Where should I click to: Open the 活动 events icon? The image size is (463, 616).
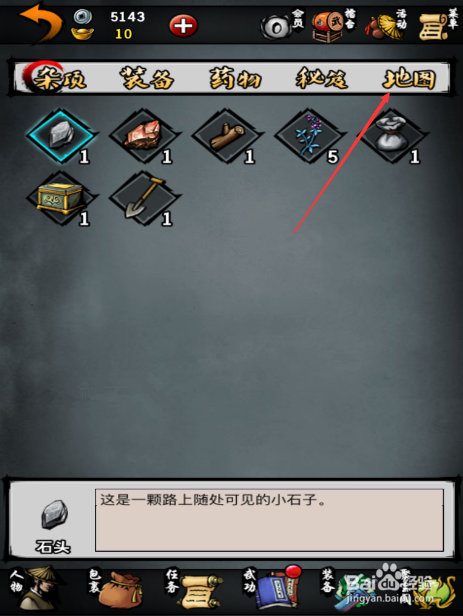[387, 24]
